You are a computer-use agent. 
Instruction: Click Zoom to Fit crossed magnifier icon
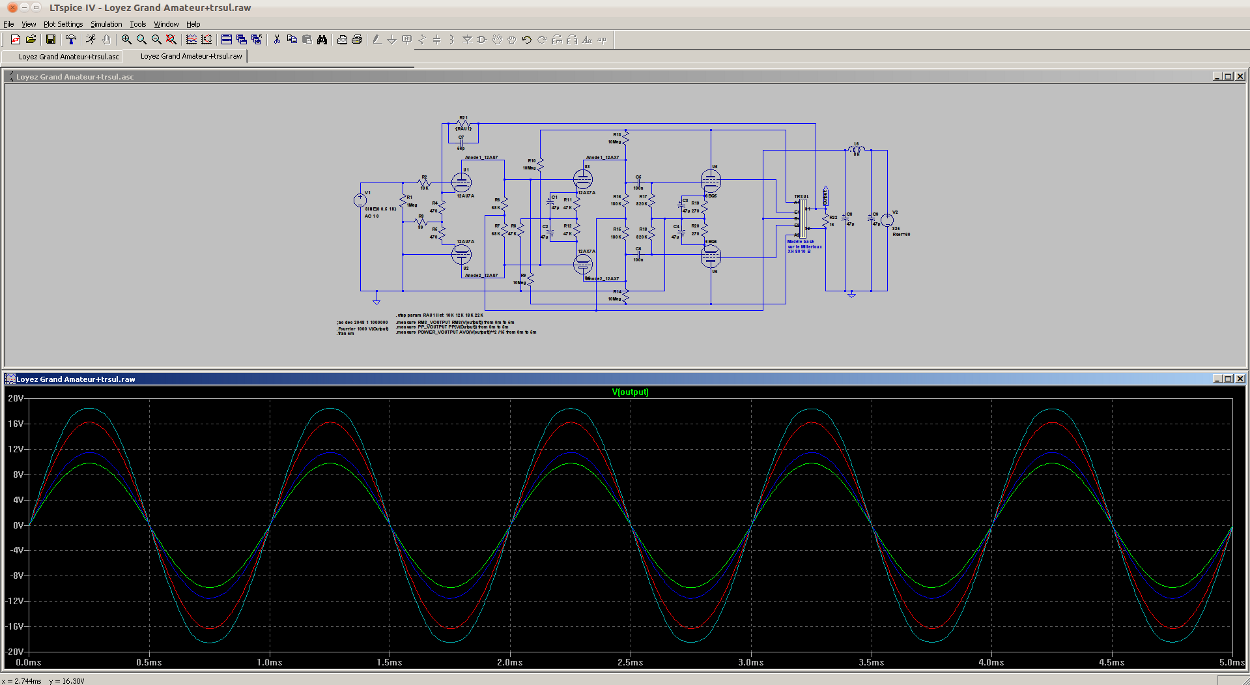click(x=171, y=39)
